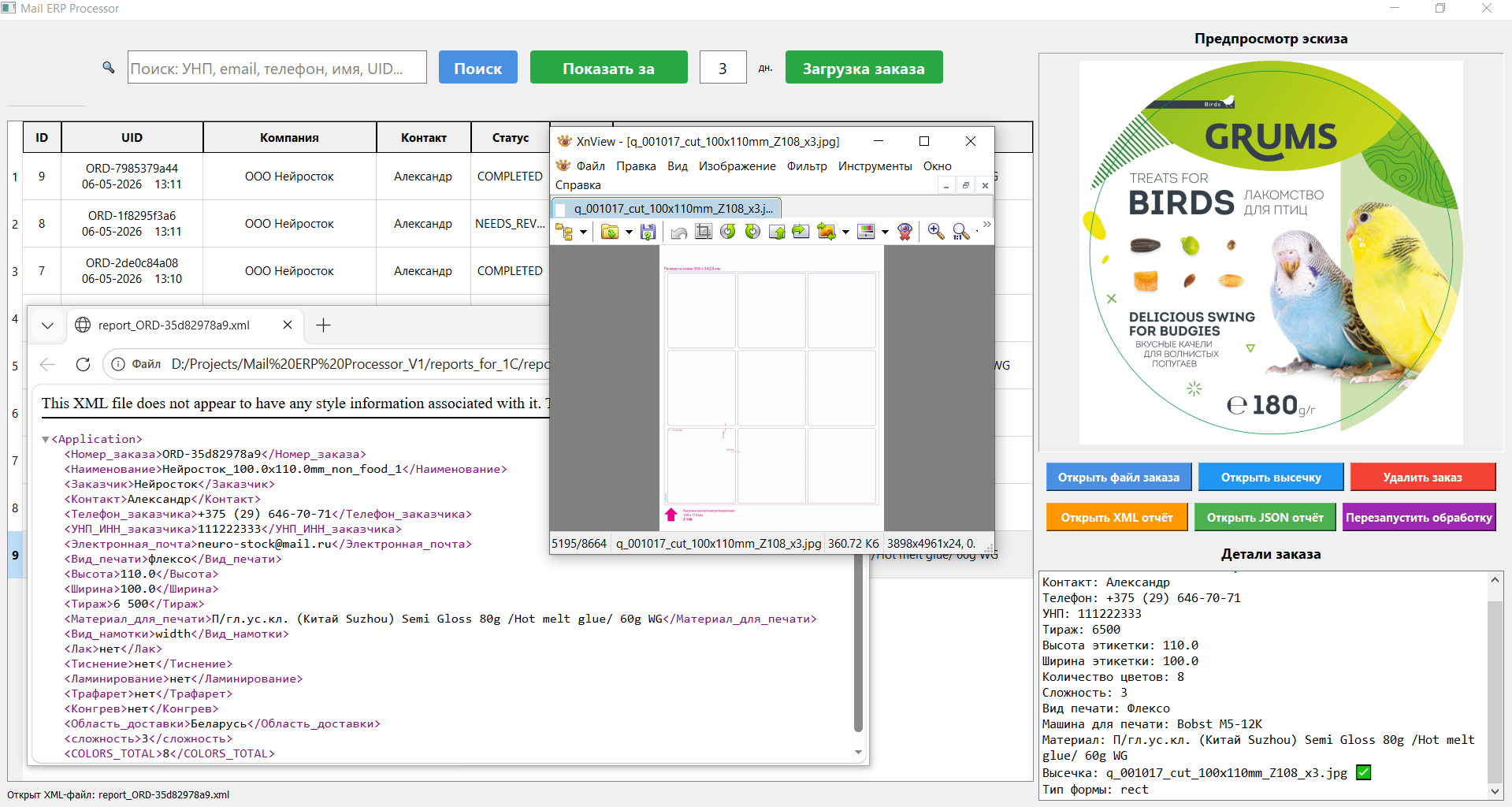The image size is (1512, 807).
Task: Expand XnView color adjust dropdown arrow
Action: pos(885,232)
